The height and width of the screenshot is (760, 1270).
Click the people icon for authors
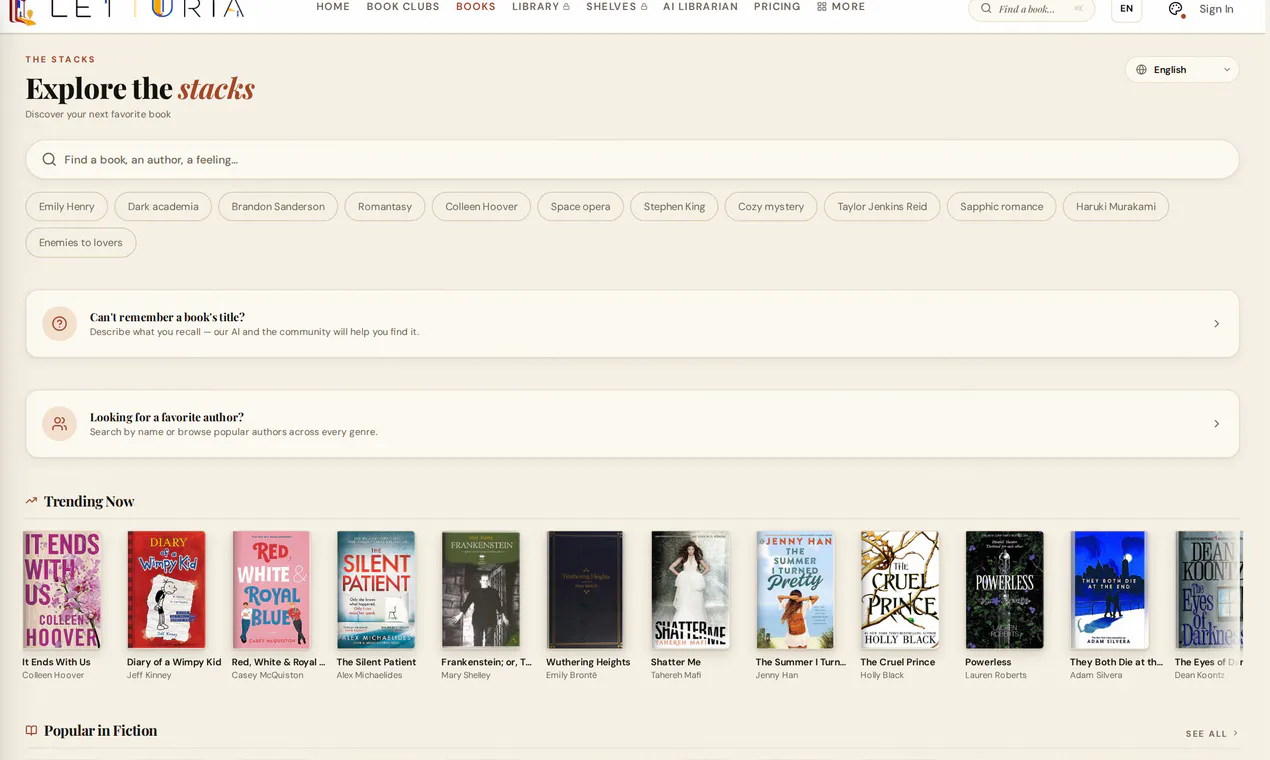[x=59, y=423]
